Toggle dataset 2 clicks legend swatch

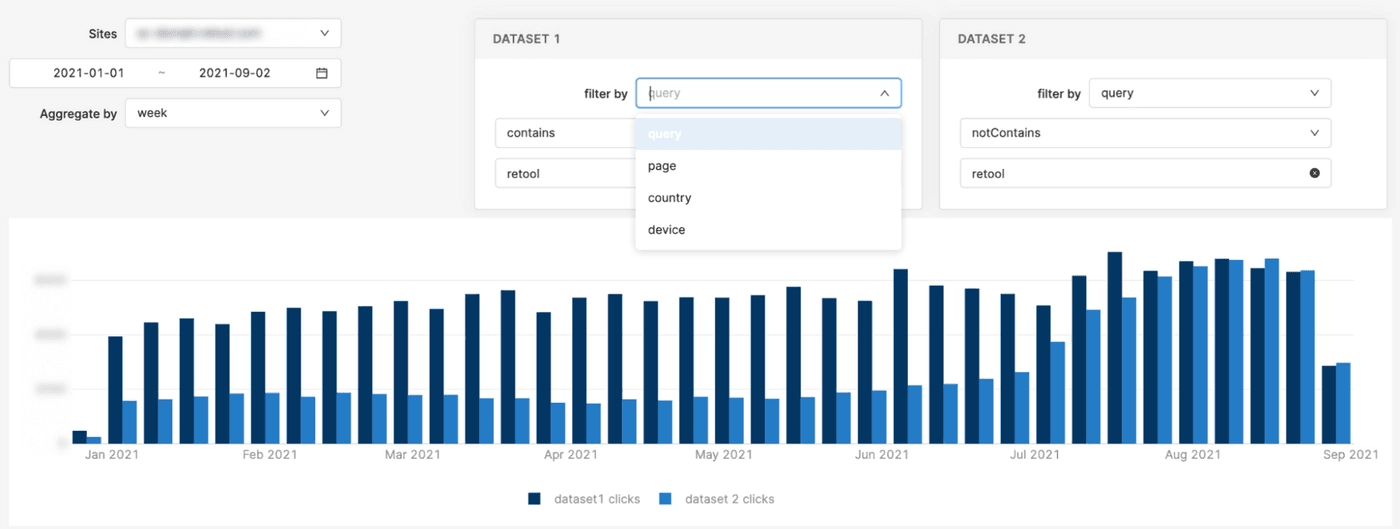(665, 499)
